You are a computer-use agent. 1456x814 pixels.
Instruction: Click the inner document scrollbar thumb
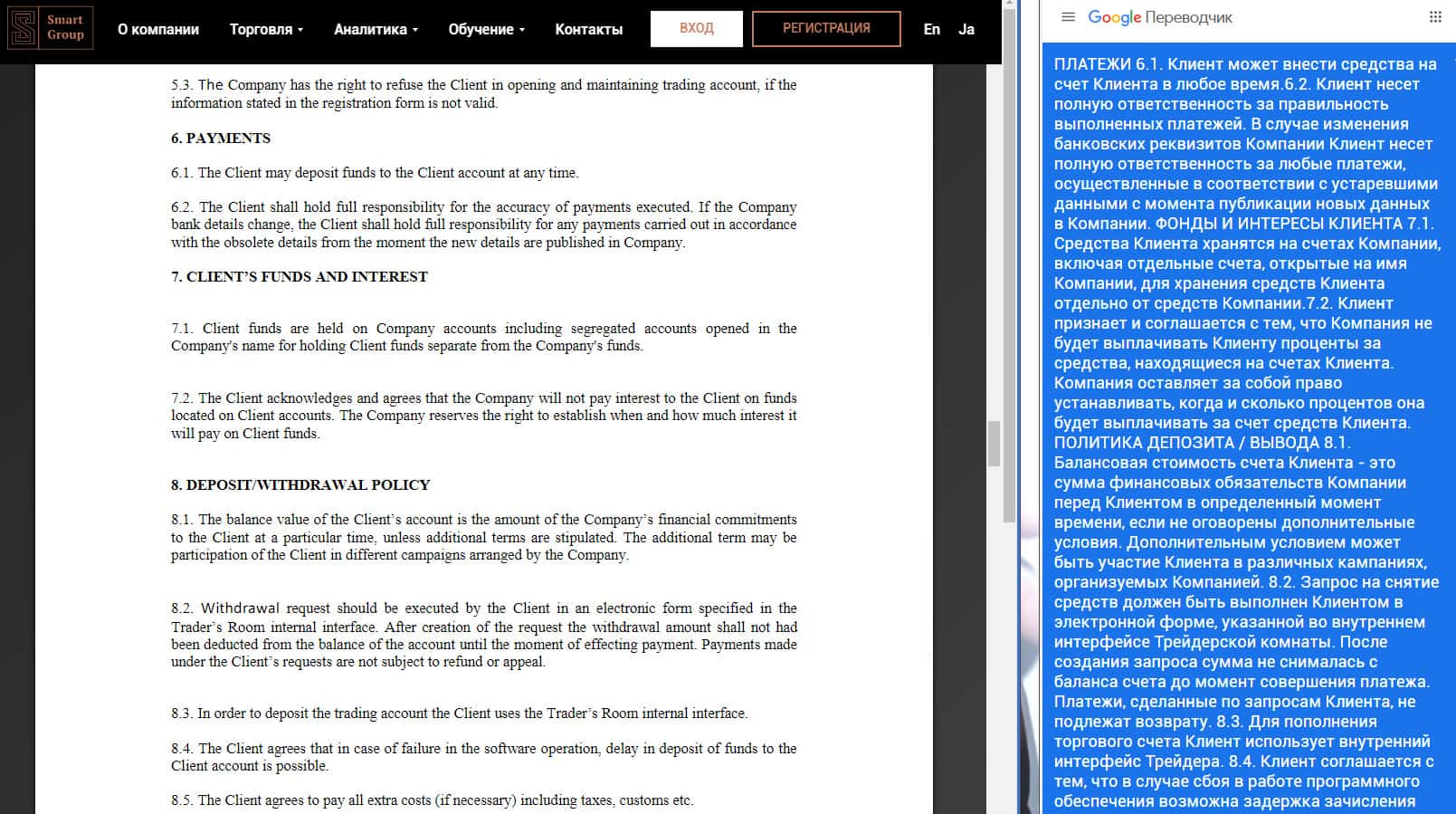click(994, 443)
